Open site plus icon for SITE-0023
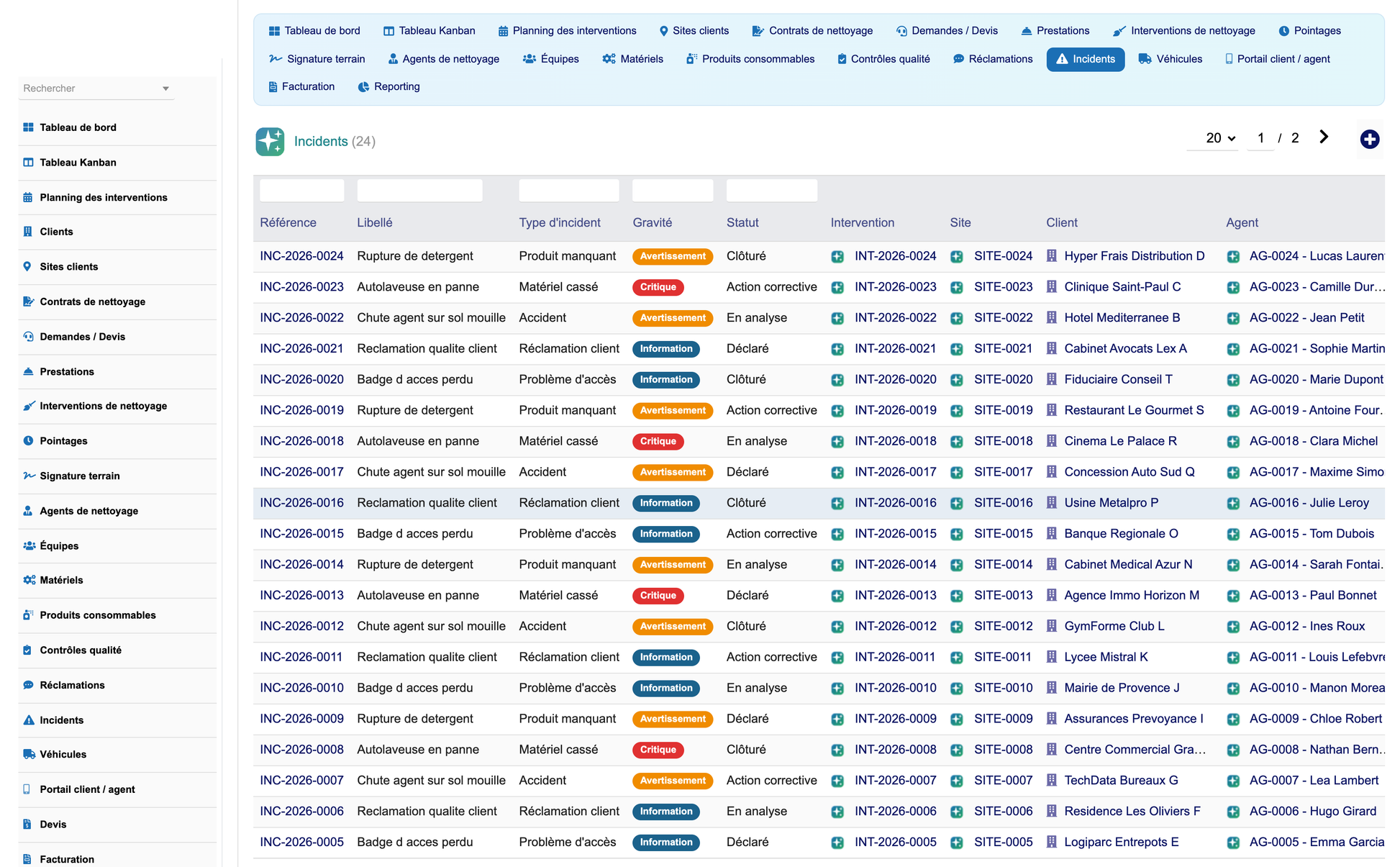1400x867 pixels. [957, 288]
